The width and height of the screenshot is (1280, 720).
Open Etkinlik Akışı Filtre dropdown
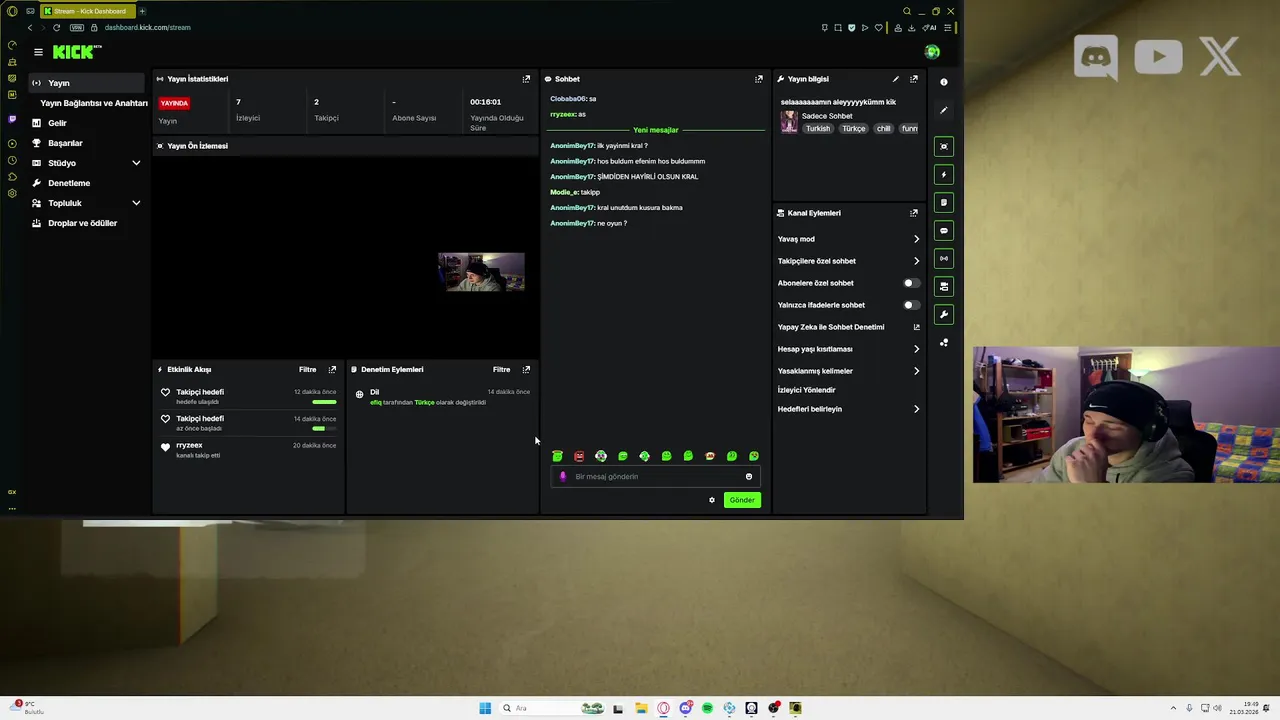[308, 370]
